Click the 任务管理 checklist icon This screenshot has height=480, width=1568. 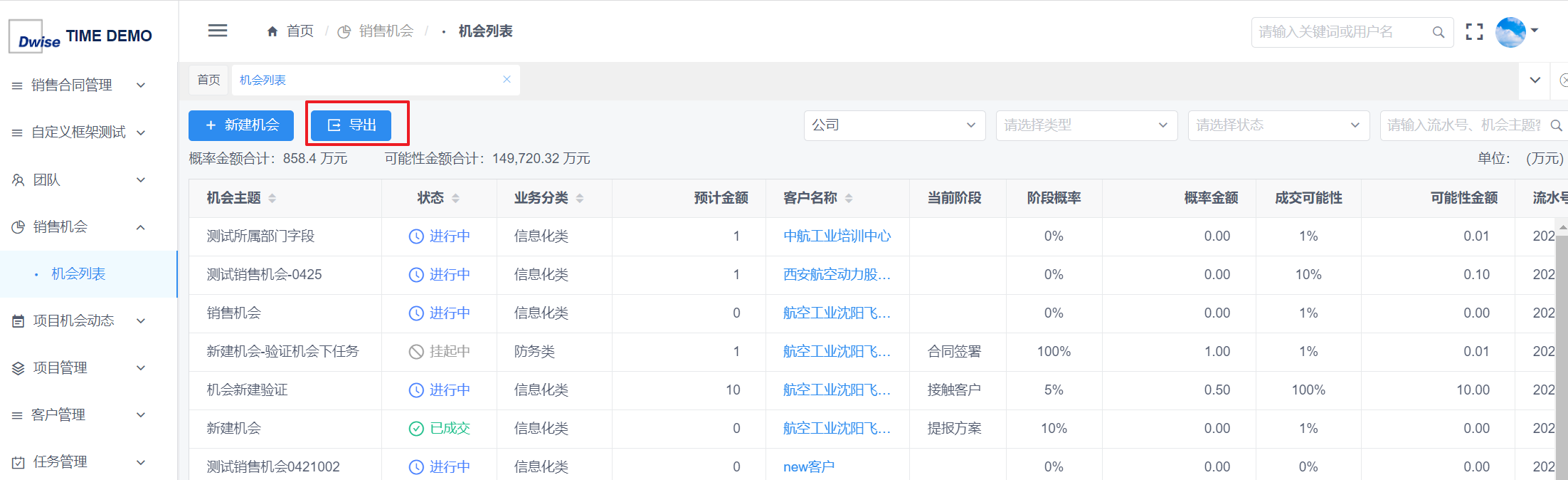tap(18, 462)
